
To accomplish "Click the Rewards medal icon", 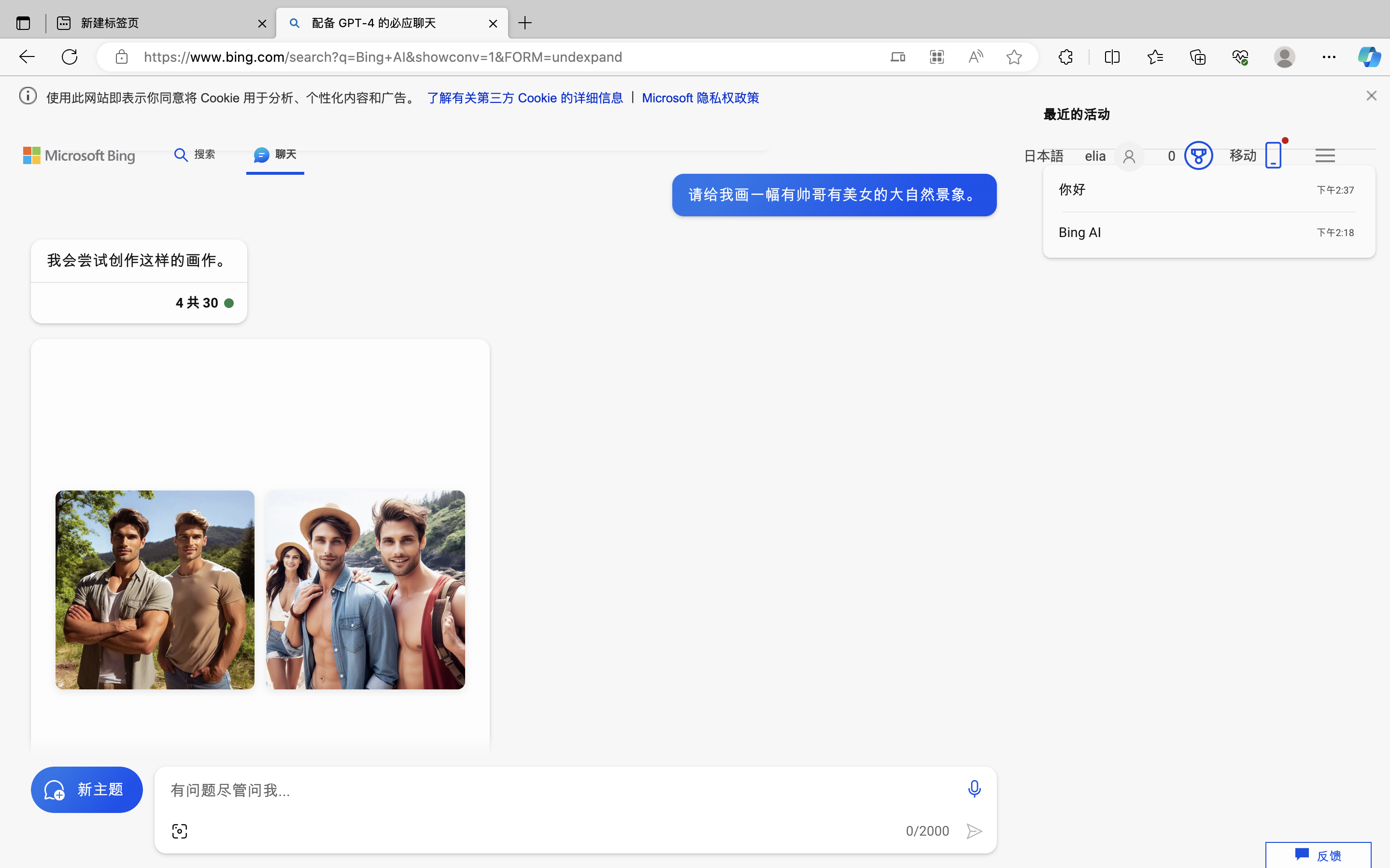I will (x=1198, y=155).
